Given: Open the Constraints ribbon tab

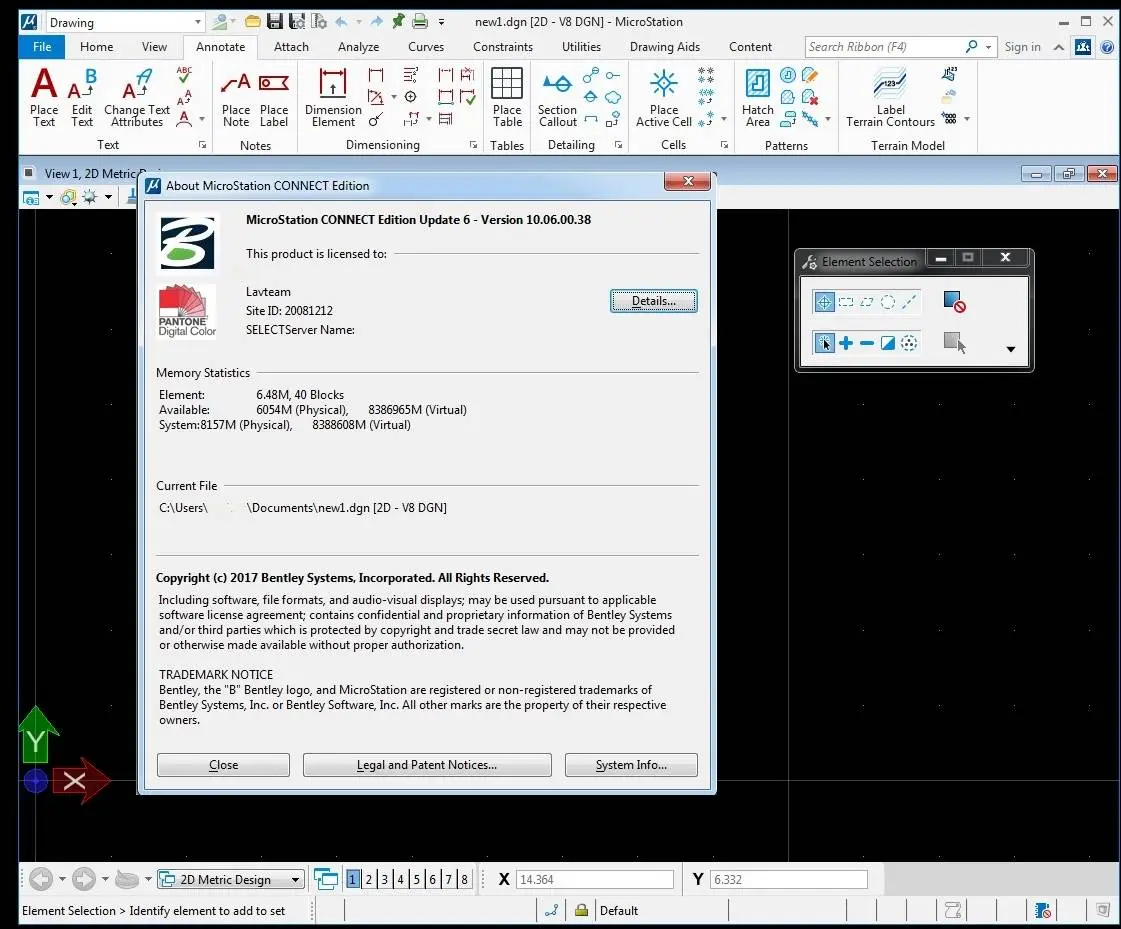Looking at the screenshot, I should pyautogui.click(x=503, y=46).
